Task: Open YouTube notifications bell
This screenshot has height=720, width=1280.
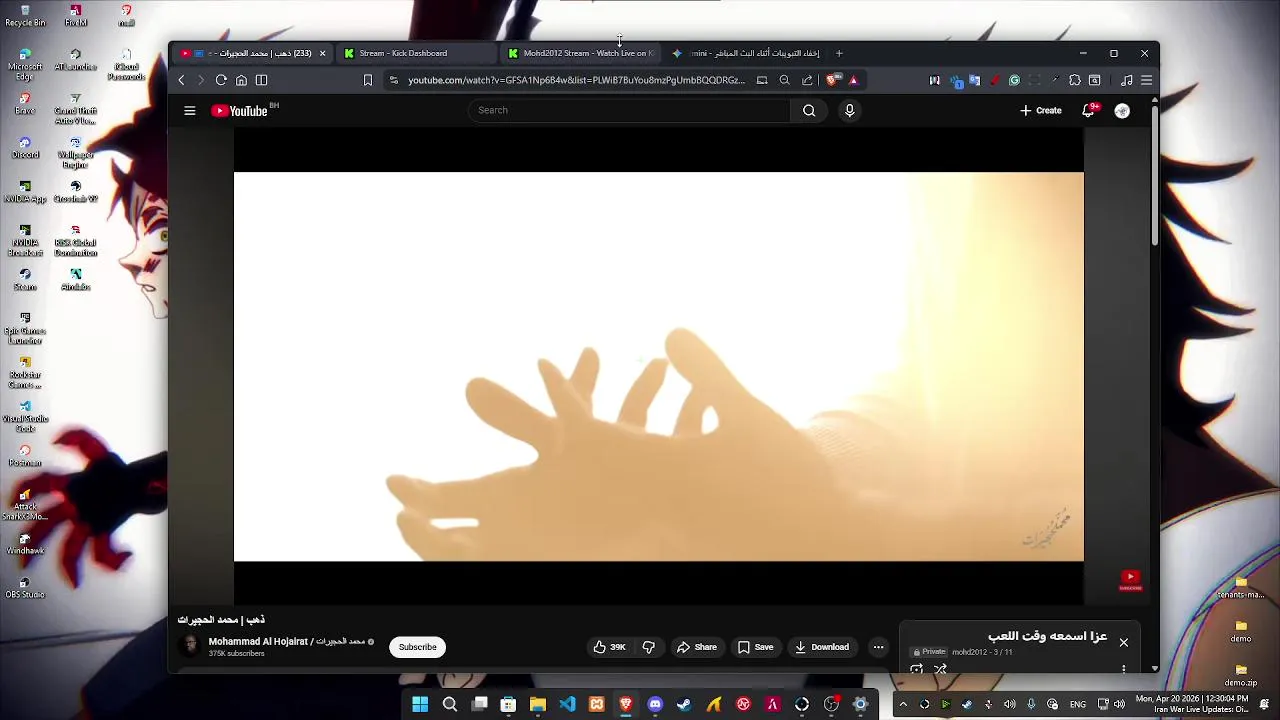Action: click(1088, 110)
